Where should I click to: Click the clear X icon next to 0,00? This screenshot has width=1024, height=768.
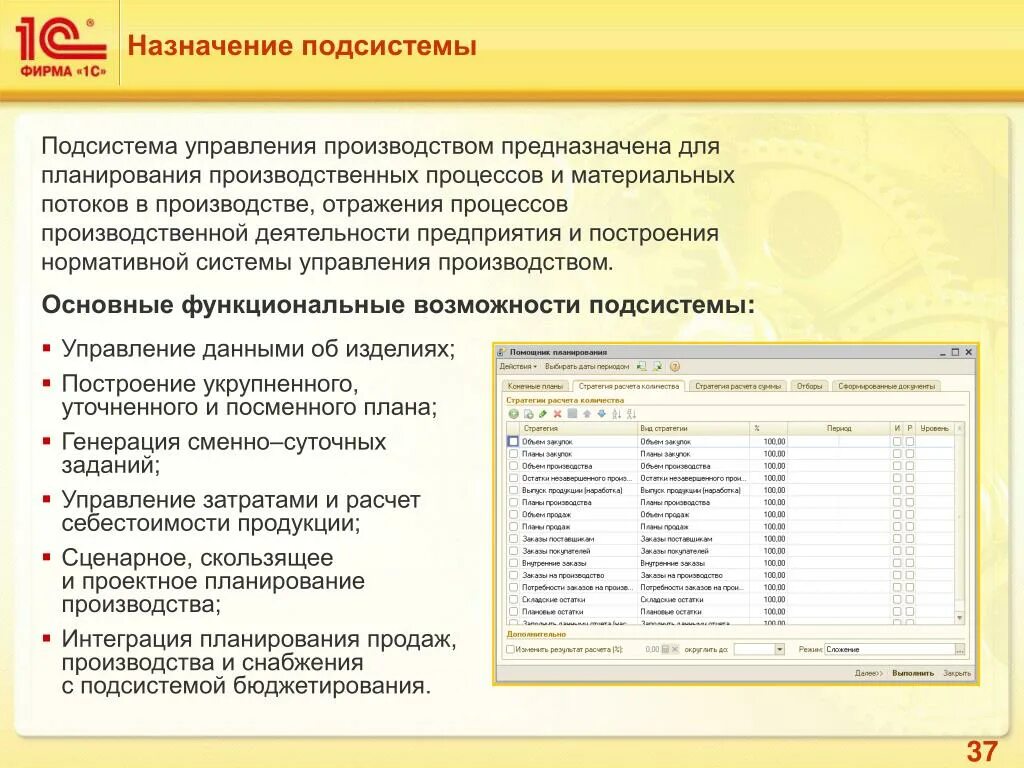675,649
